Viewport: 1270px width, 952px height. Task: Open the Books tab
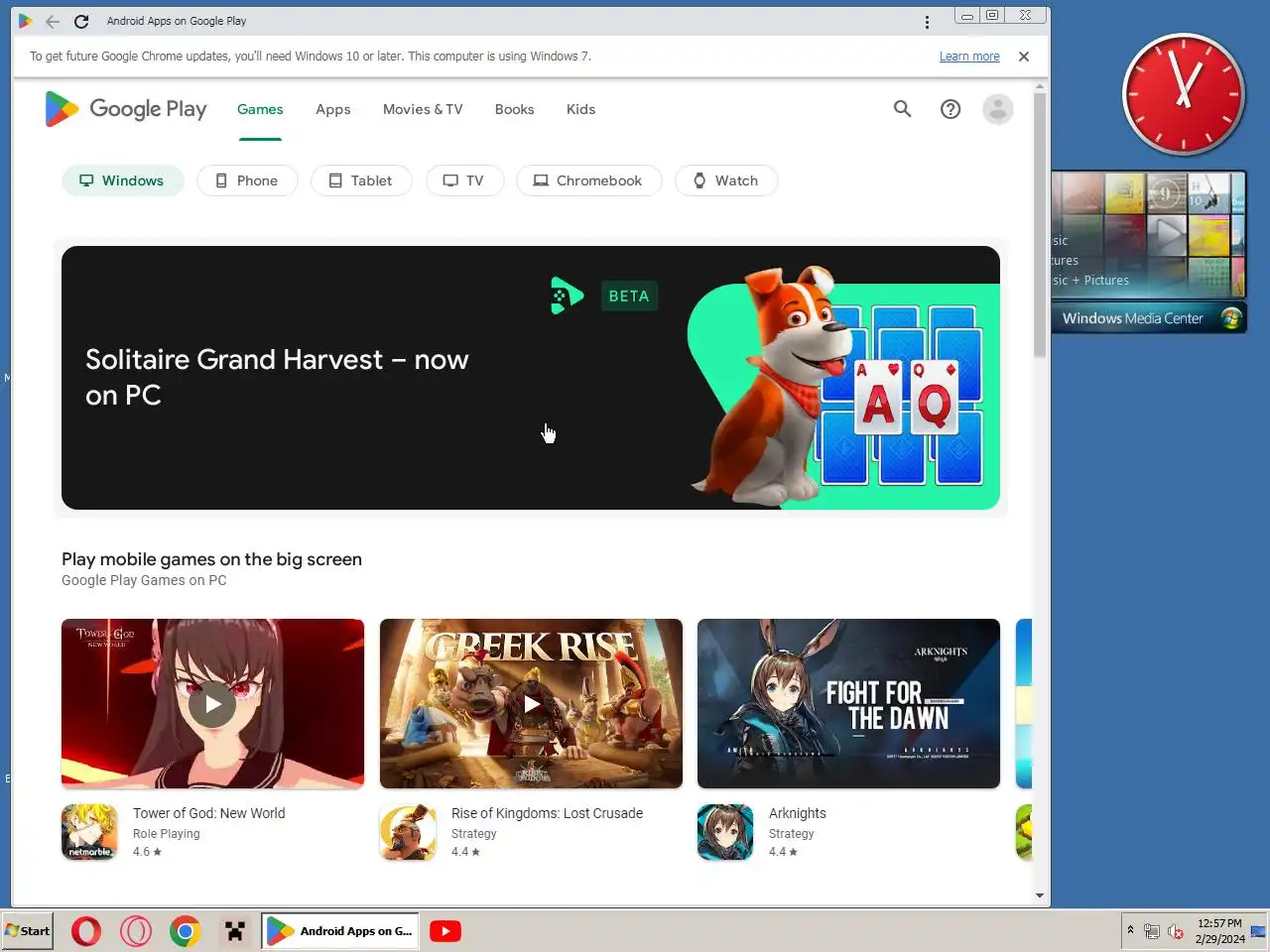tap(514, 109)
